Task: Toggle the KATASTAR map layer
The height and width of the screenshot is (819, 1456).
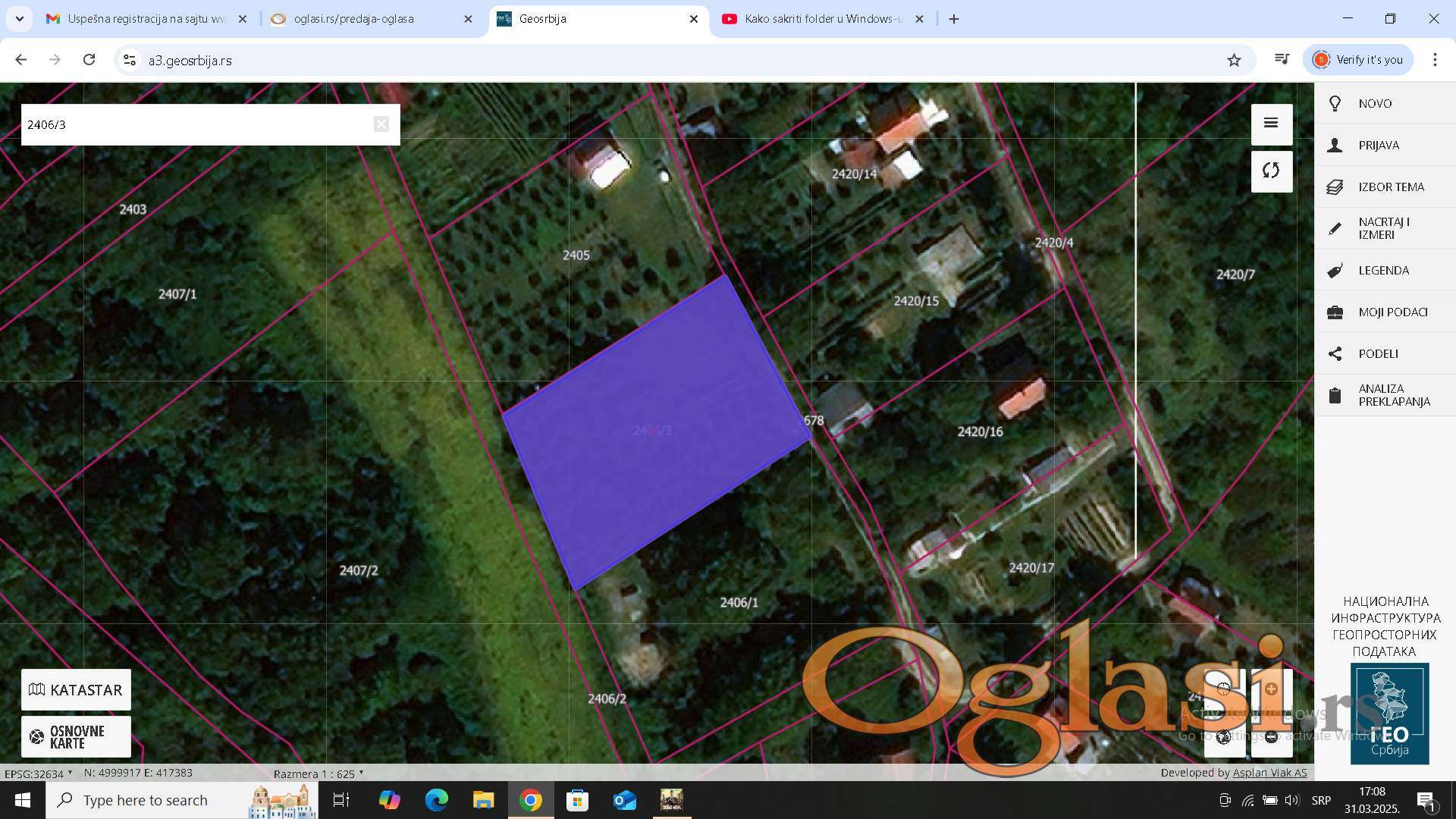Action: click(76, 689)
